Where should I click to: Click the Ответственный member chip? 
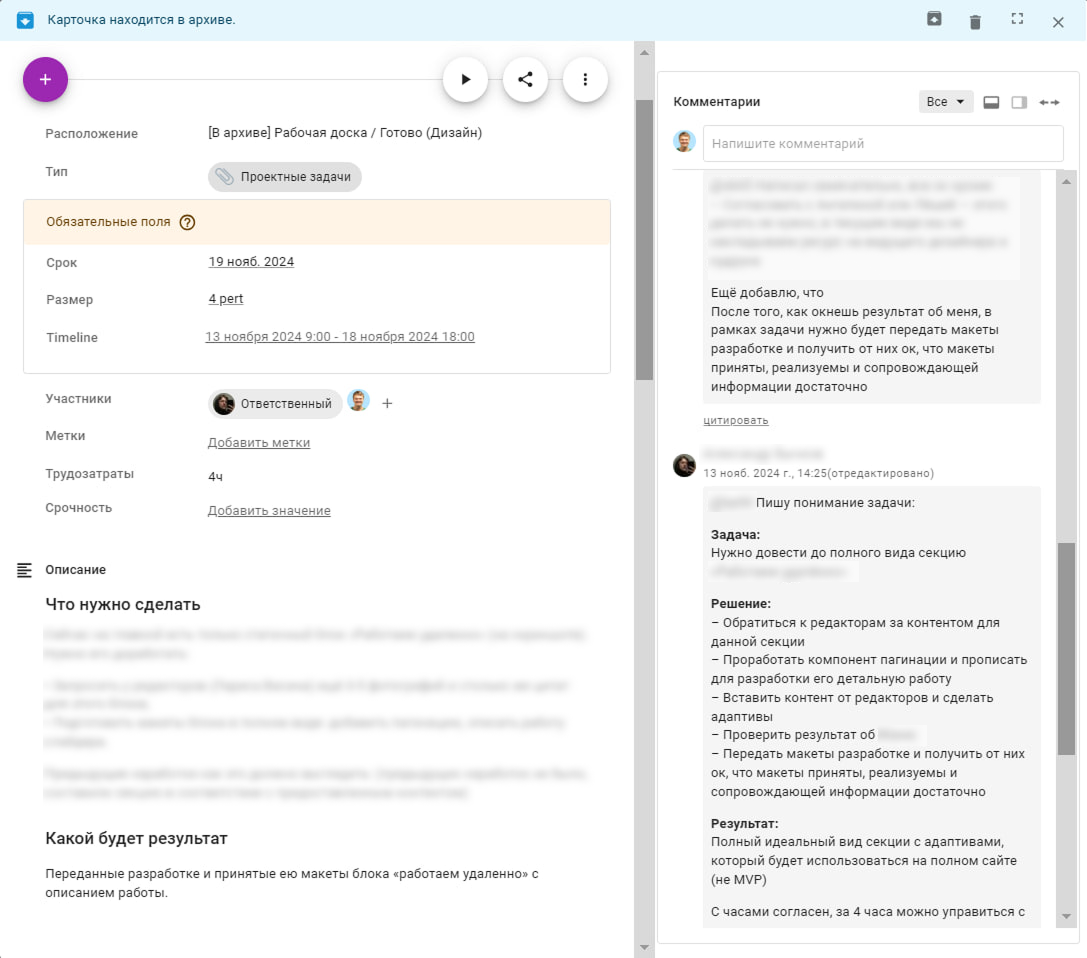275,404
